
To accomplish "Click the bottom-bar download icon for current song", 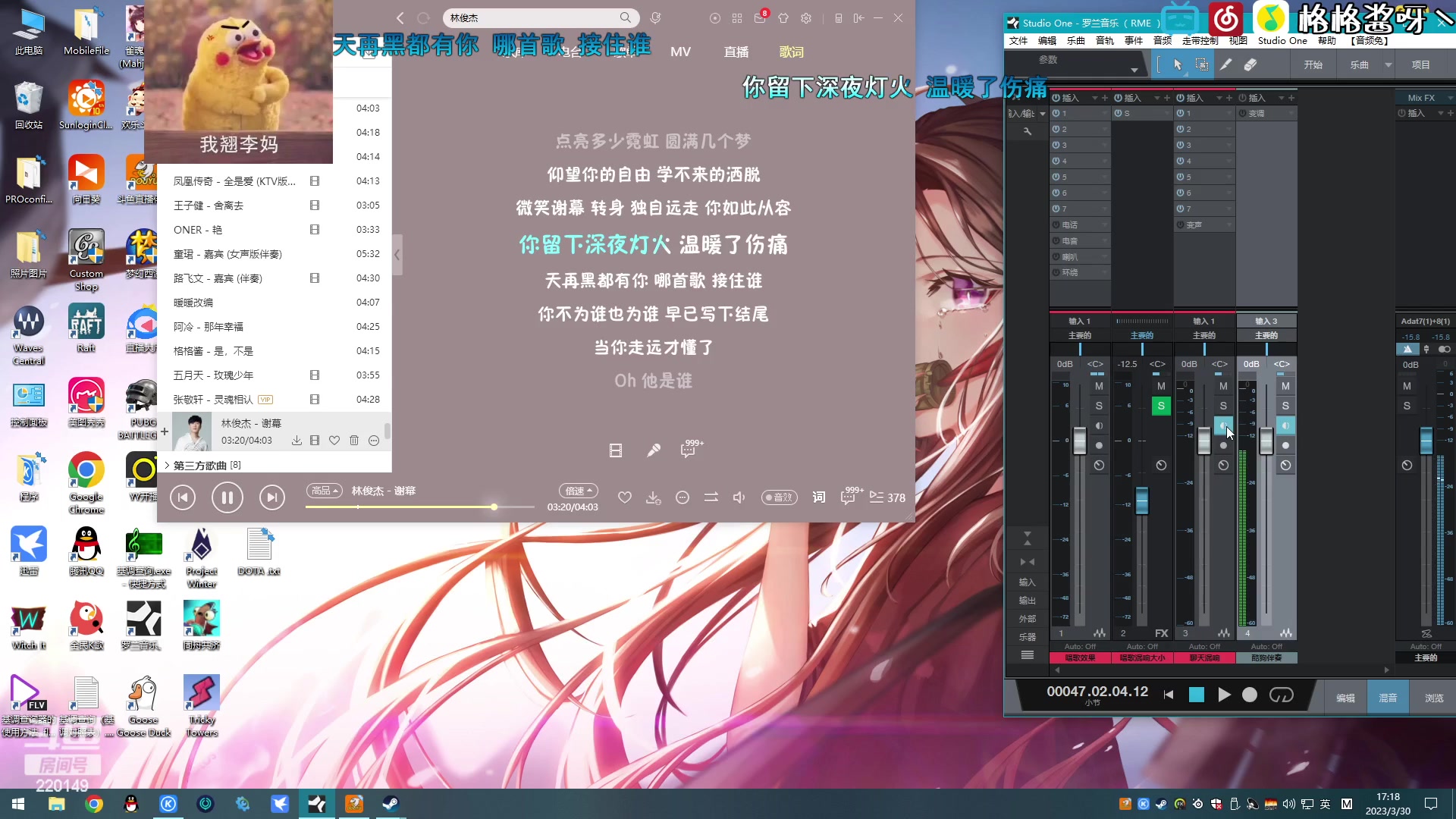I will [x=653, y=497].
